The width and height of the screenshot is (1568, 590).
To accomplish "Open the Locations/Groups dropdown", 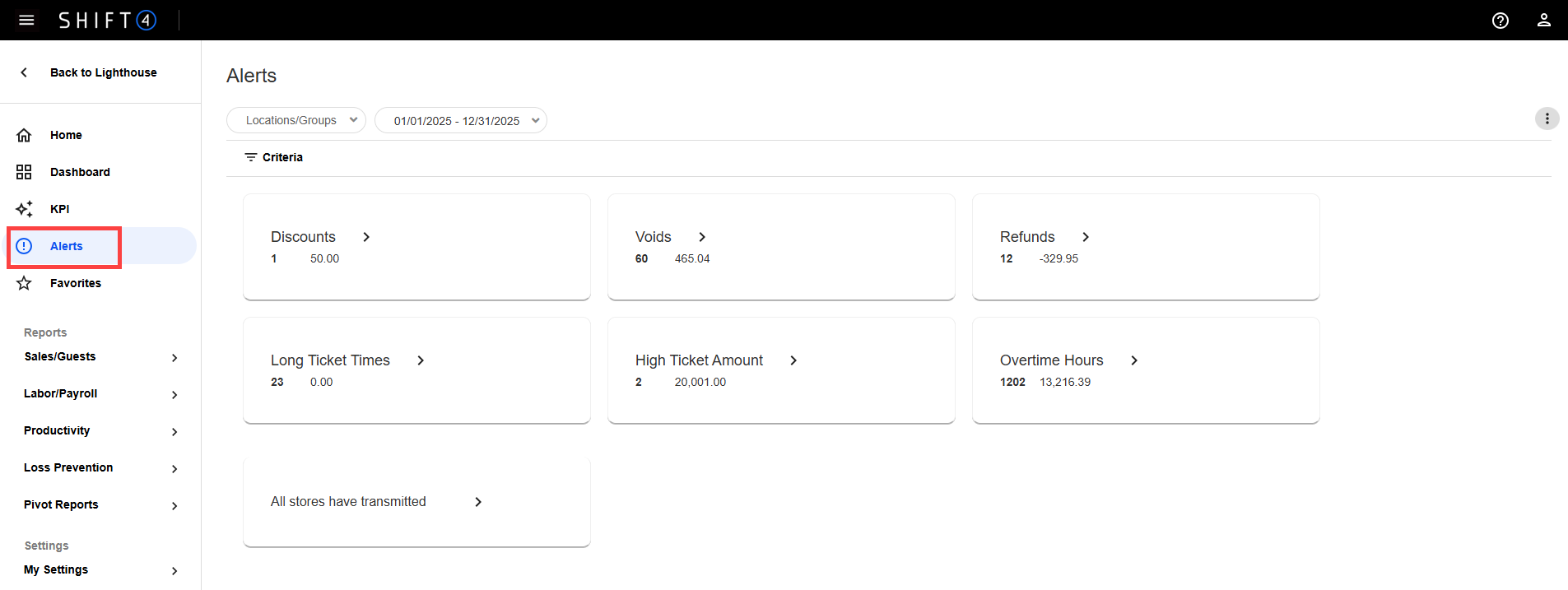I will [x=296, y=120].
